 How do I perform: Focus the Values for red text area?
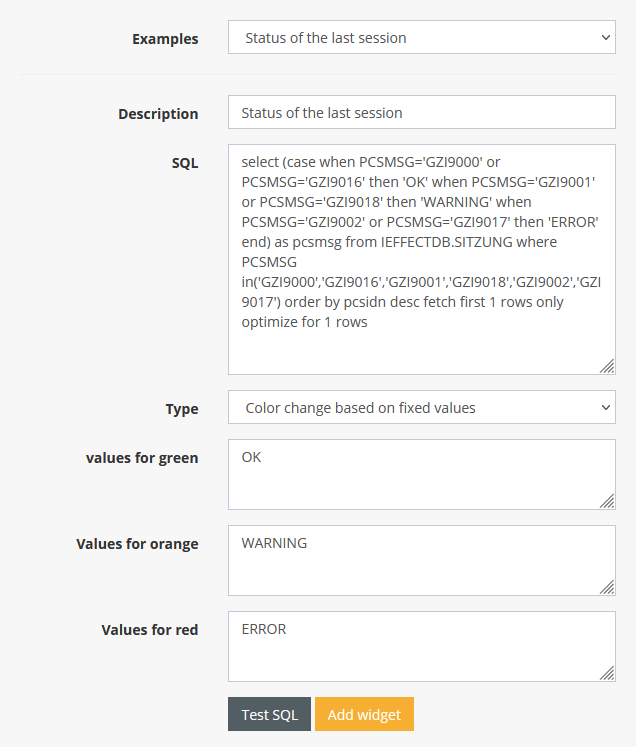(x=421, y=647)
